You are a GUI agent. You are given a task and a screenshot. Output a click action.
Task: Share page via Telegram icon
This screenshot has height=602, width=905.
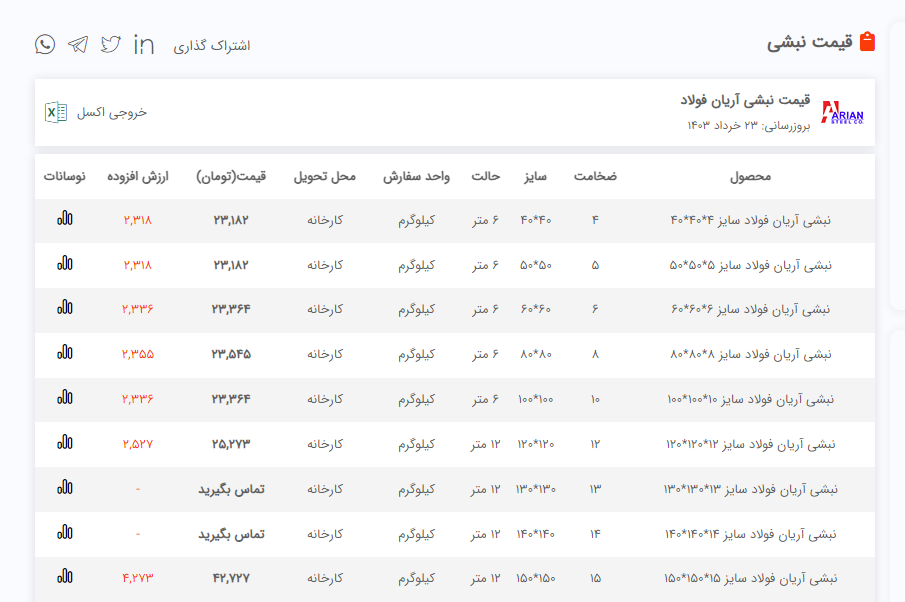coord(78,44)
